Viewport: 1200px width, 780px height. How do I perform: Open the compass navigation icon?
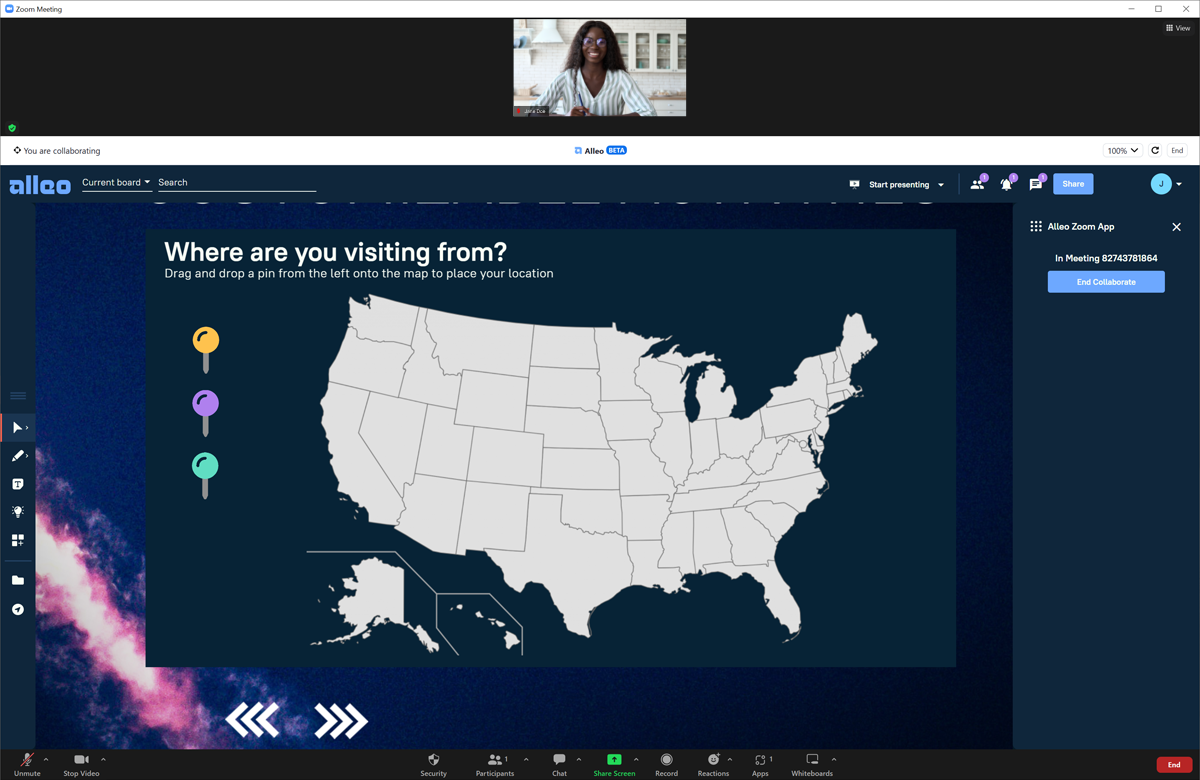pyautogui.click(x=17, y=609)
